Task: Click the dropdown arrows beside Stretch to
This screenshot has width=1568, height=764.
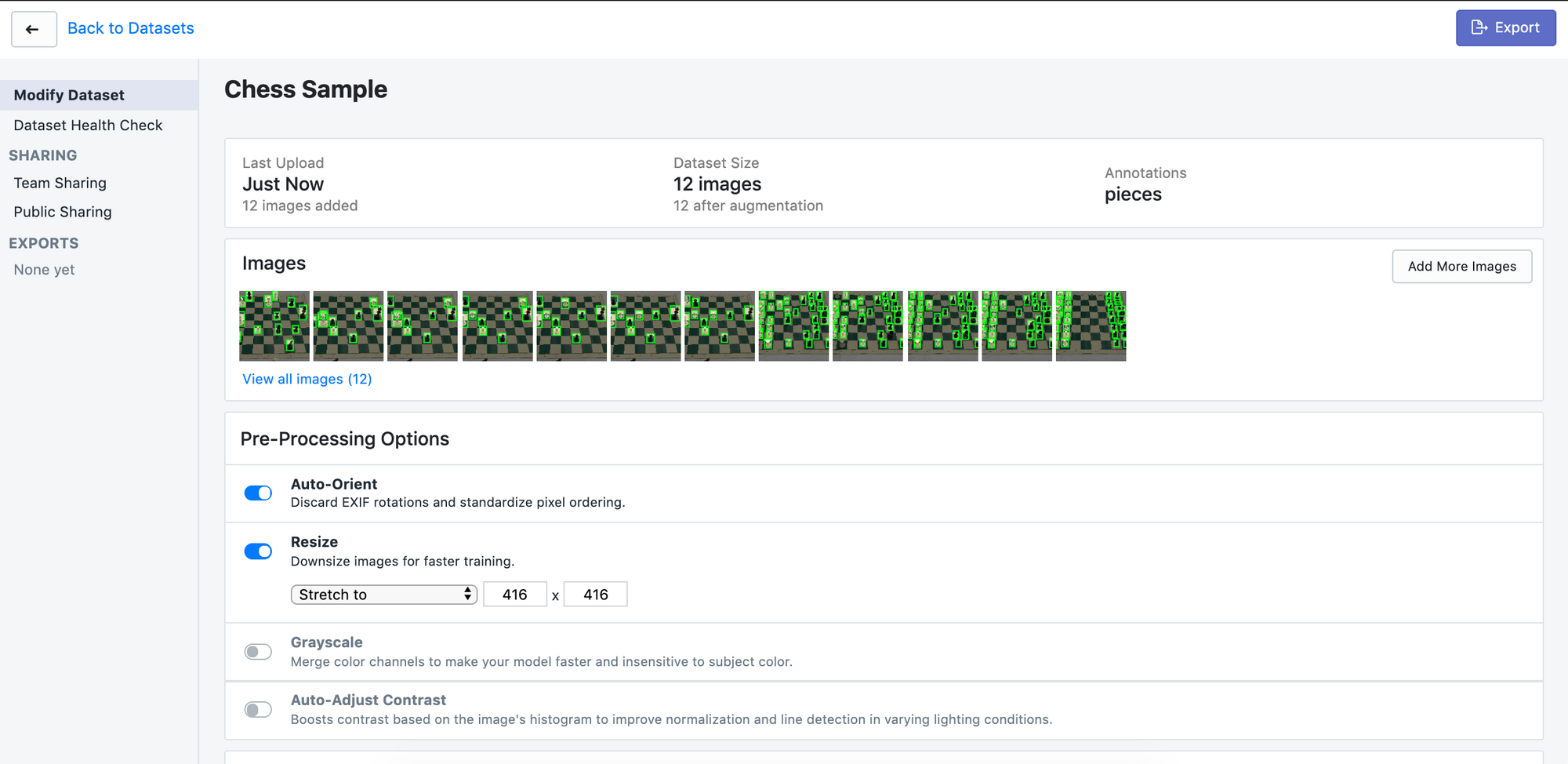Action: pos(467,594)
